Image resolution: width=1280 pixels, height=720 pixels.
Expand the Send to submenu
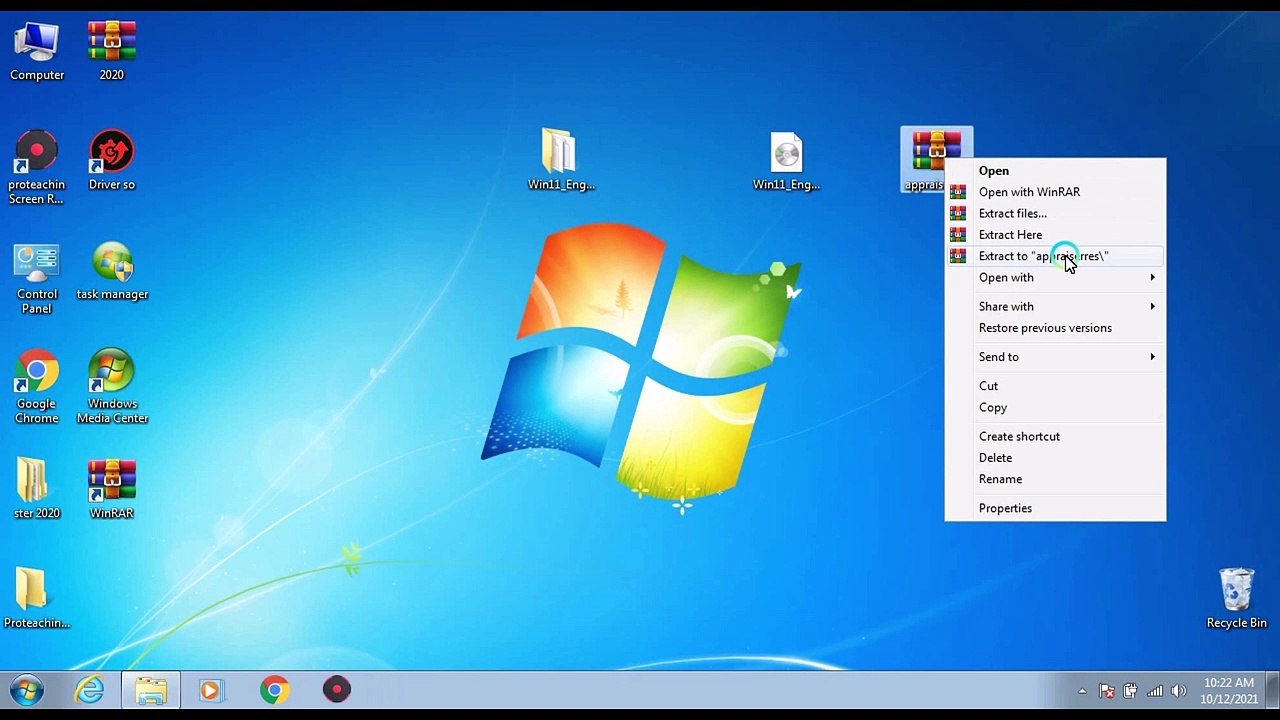point(1055,357)
